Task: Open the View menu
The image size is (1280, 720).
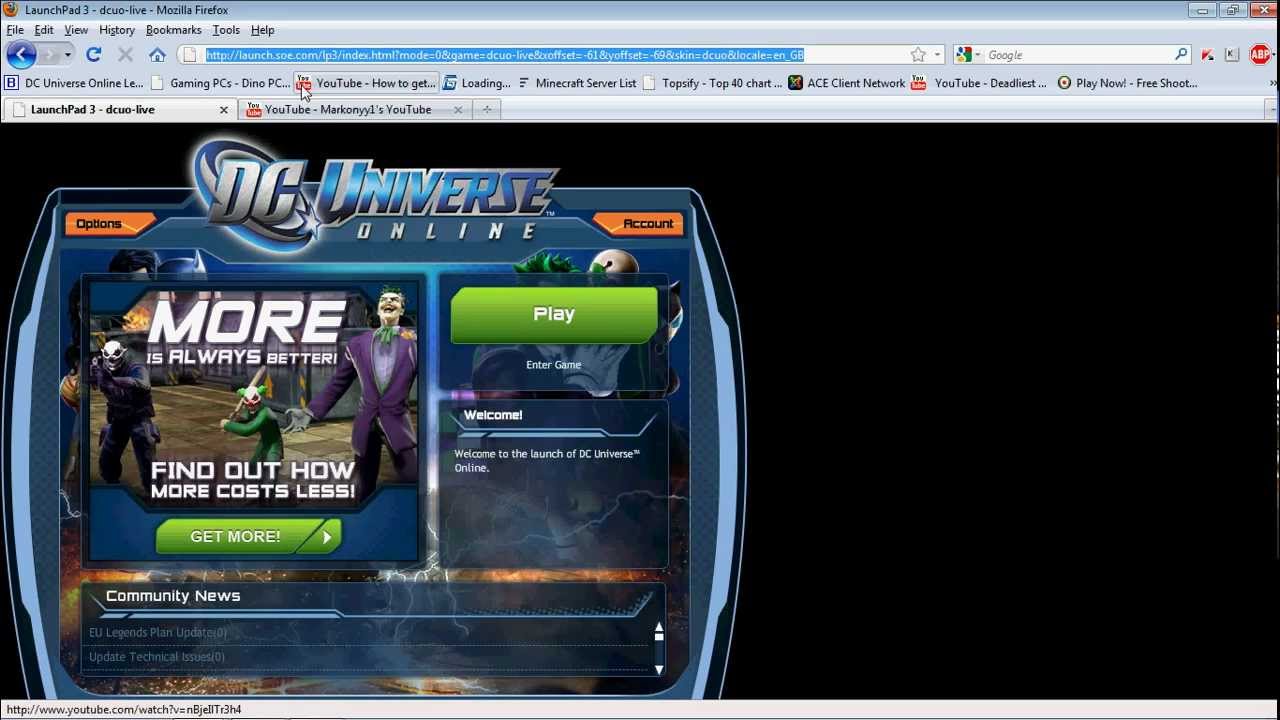Action: [76, 30]
